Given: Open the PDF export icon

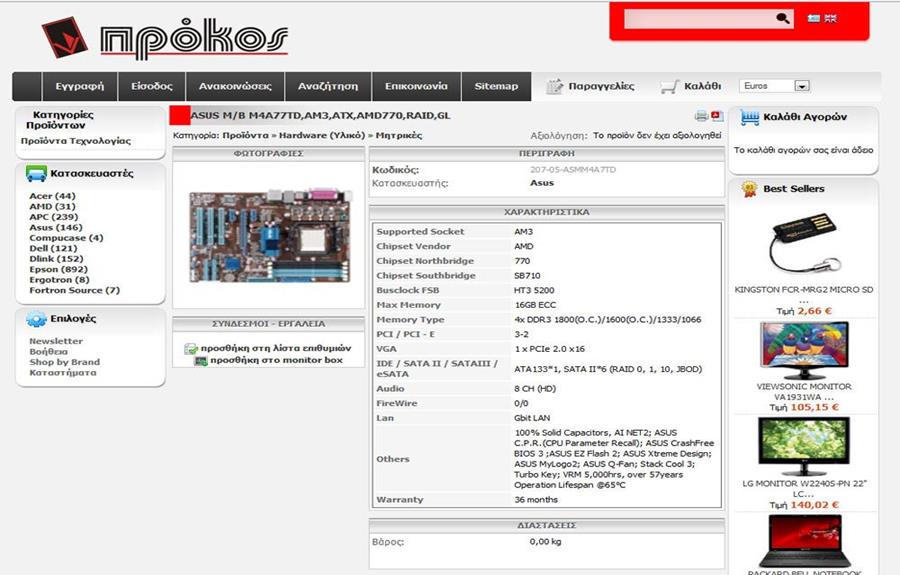Looking at the screenshot, I should (x=717, y=116).
